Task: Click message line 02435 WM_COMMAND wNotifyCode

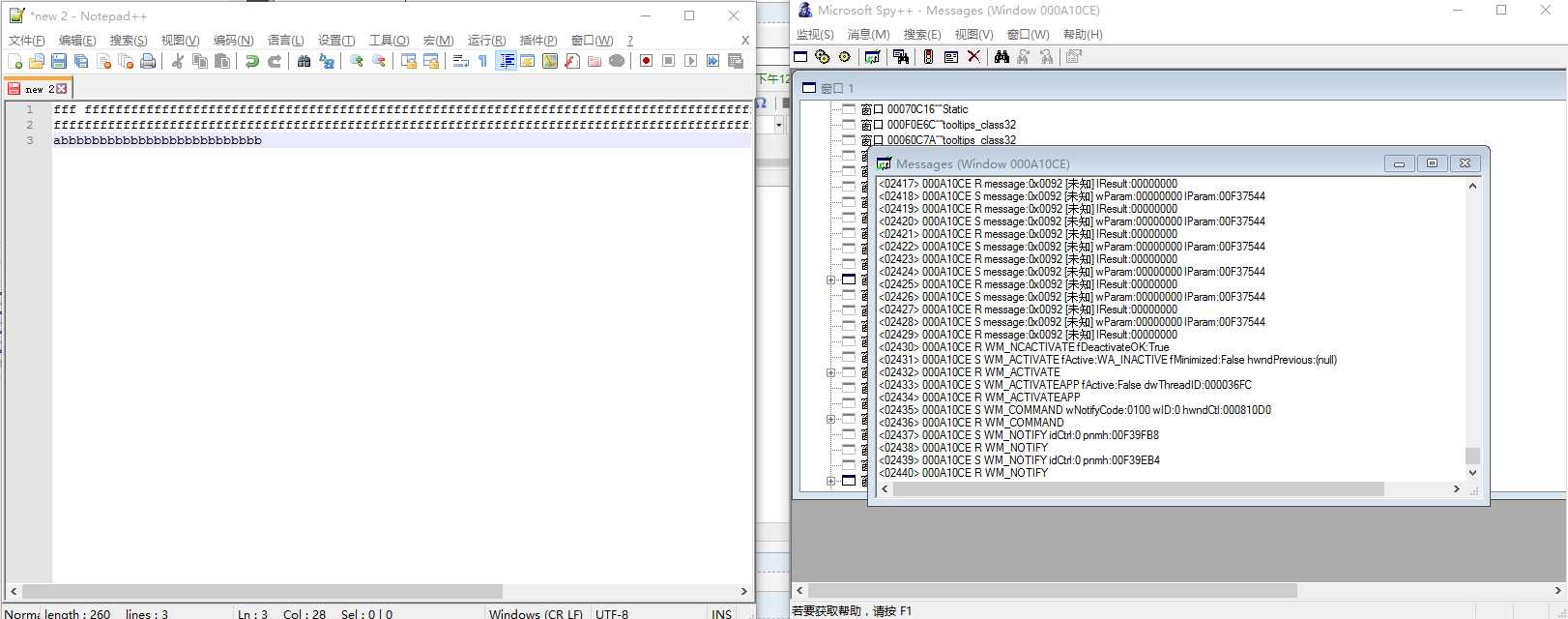Action: coord(1075,410)
